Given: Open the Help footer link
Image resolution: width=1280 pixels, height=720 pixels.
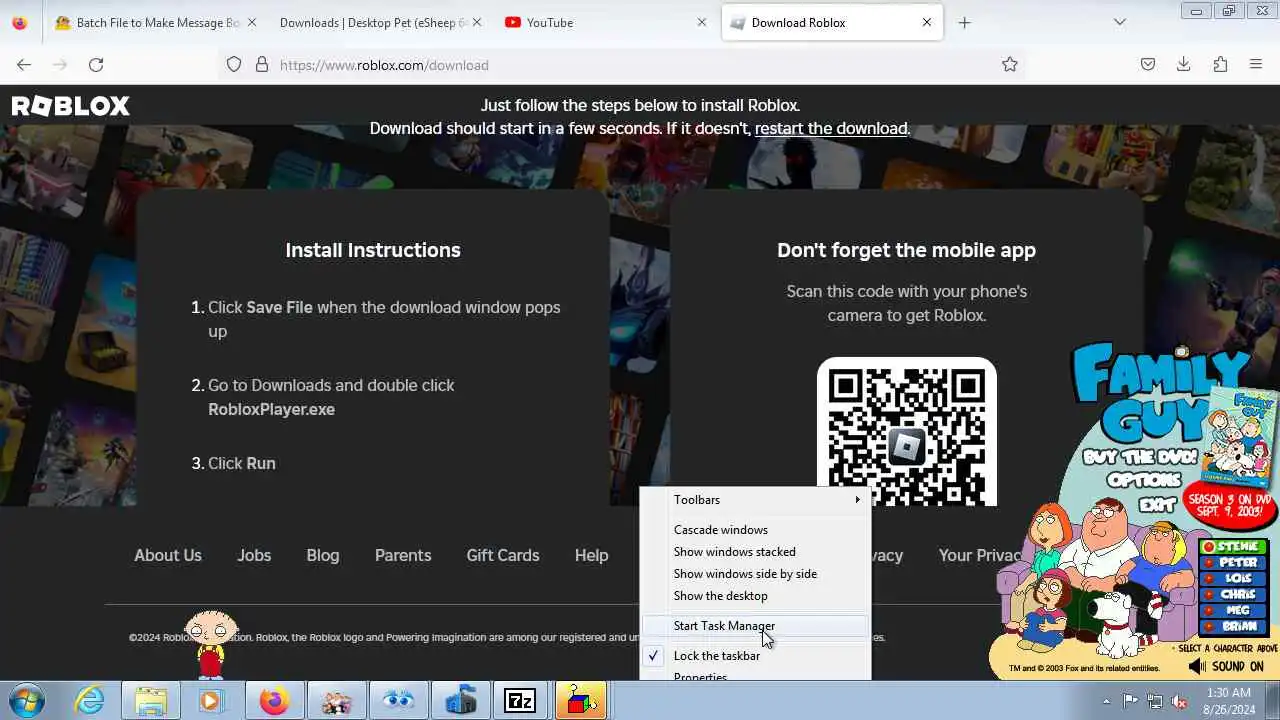Looking at the screenshot, I should [x=591, y=556].
